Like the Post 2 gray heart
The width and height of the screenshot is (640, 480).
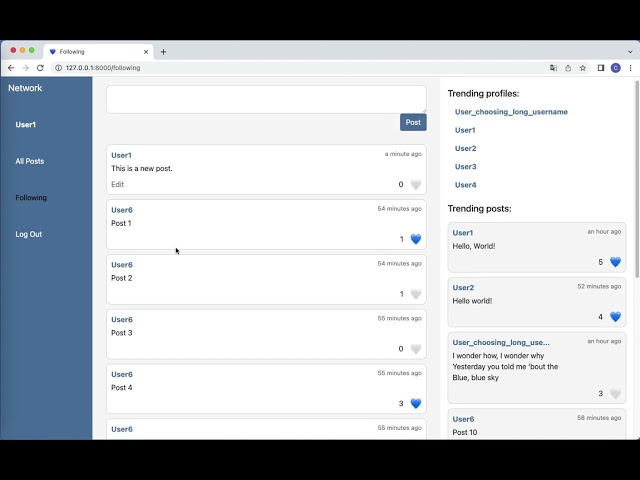(x=416, y=294)
